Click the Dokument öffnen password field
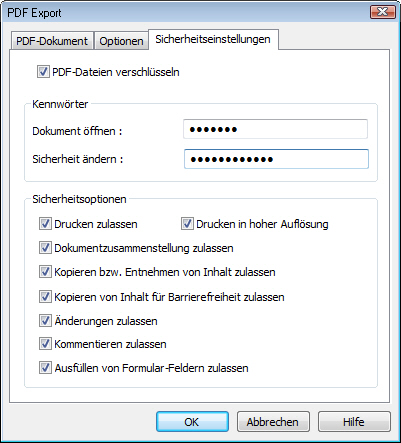Image resolution: width=401 pixels, height=443 pixels. 275,129
